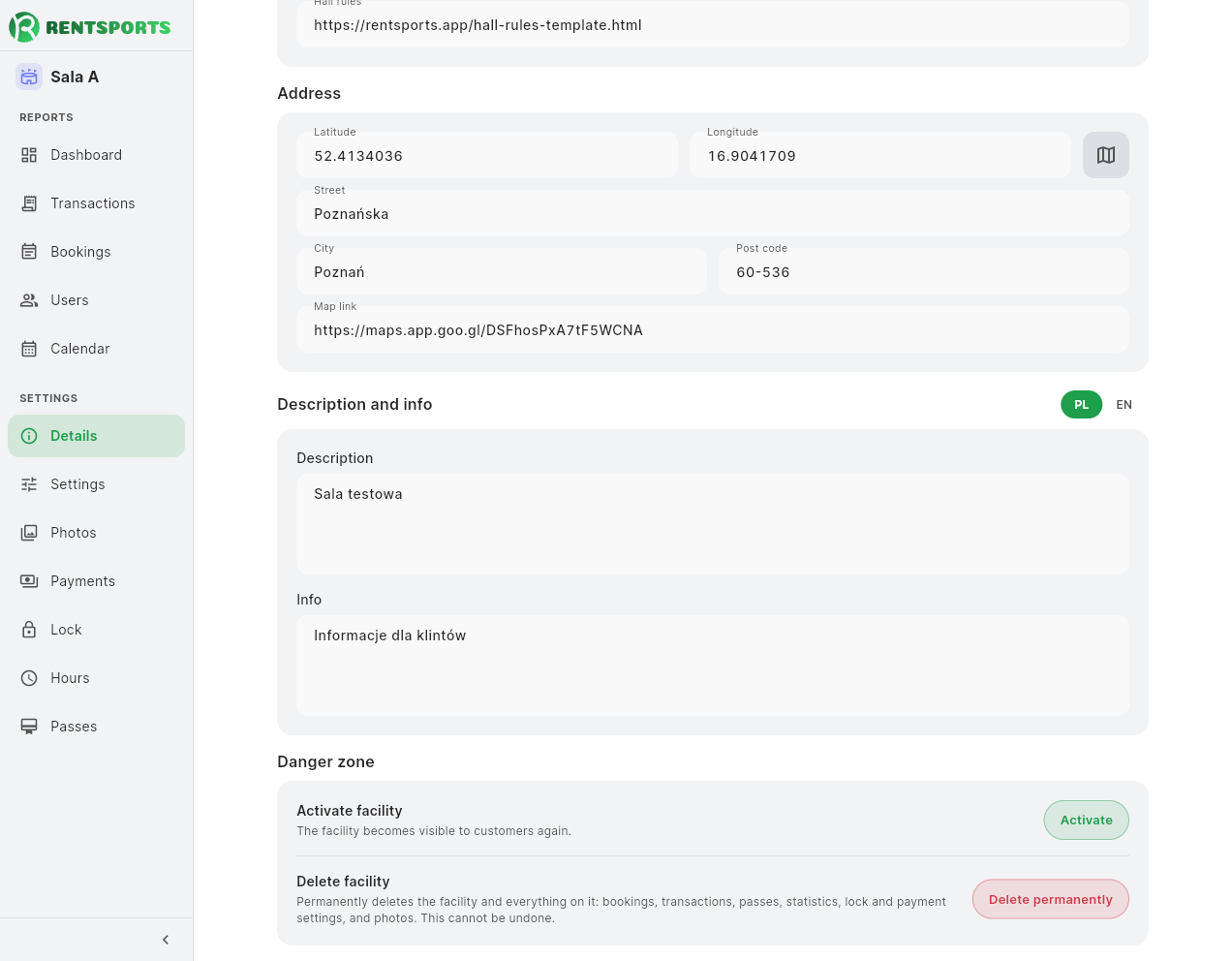Focus the Latitude field
This screenshot has height=961, width=1232.
[487, 155]
